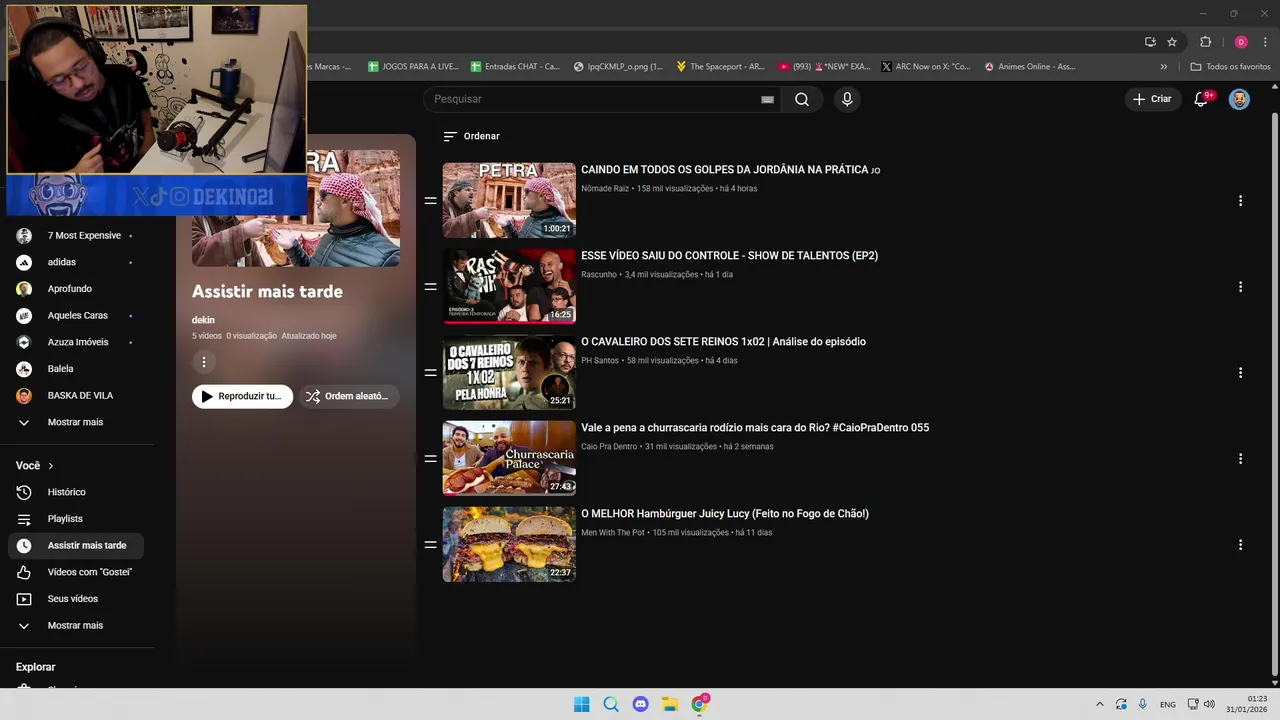Open playlist three-dot options menu

pos(204,362)
